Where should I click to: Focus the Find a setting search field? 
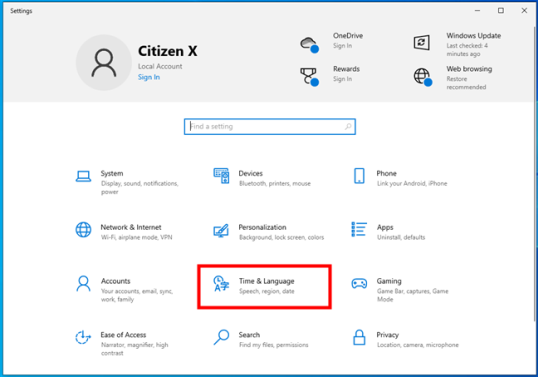click(270, 127)
